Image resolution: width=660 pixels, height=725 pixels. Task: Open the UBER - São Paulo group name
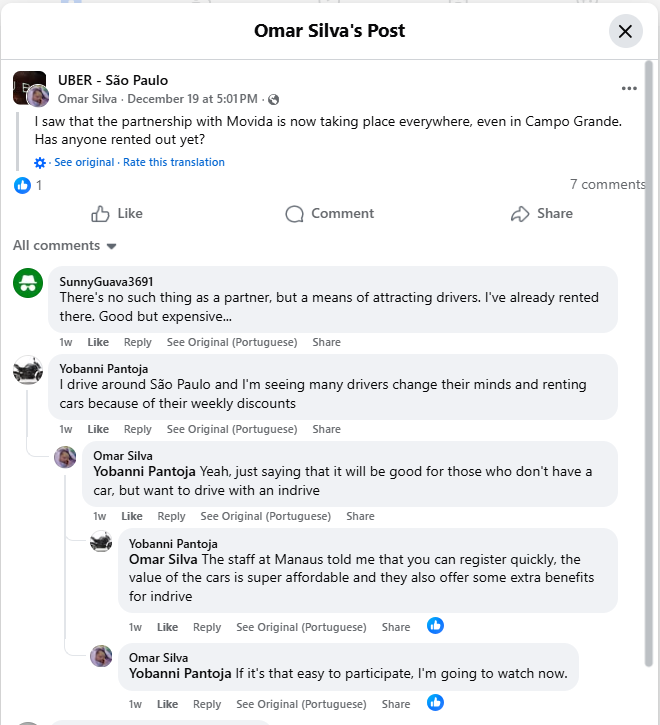click(113, 80)
